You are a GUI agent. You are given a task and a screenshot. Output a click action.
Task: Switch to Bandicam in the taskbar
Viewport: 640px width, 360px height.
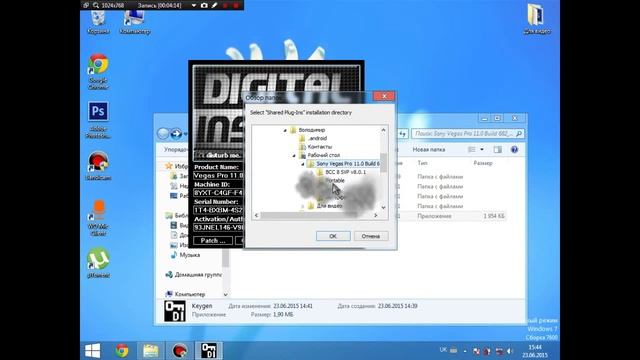click(180, 350)
